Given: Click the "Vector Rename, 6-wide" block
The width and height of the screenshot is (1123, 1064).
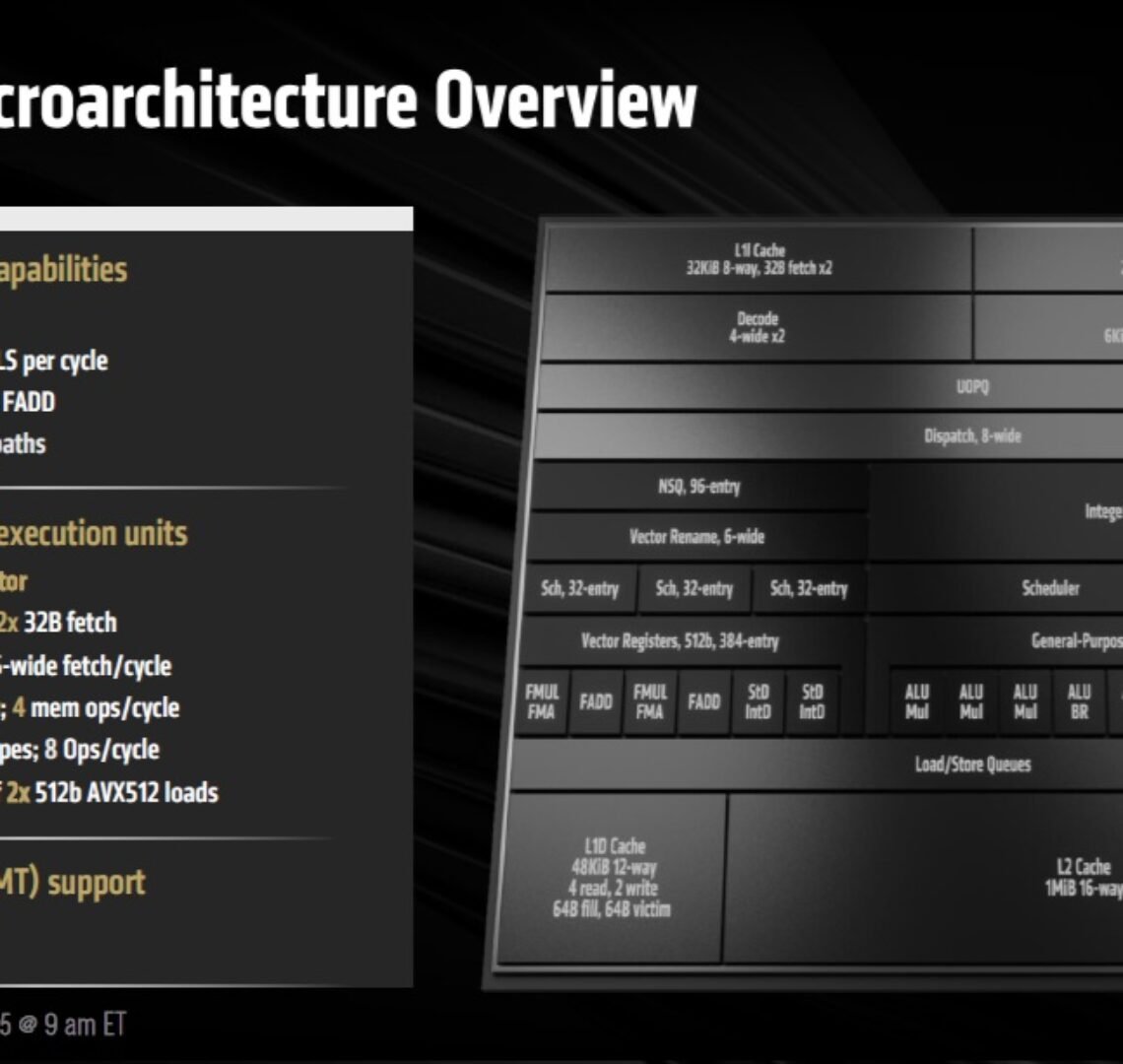Looking at the screenshot, I should 696,537.
